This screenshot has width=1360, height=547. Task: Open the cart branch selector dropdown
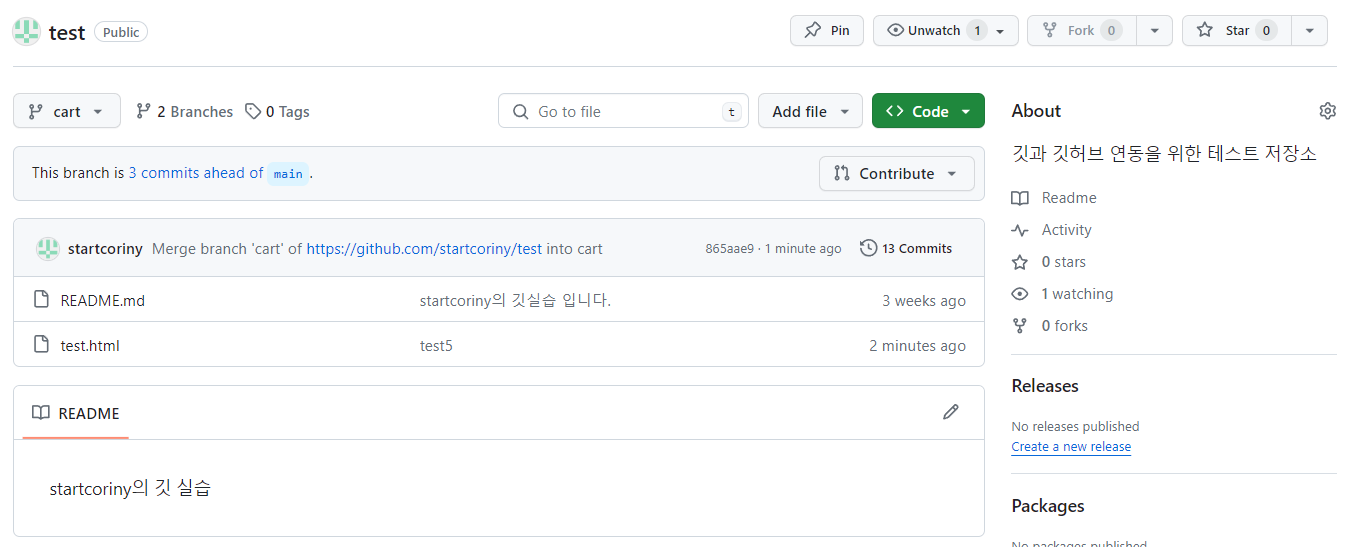(67, 111)
